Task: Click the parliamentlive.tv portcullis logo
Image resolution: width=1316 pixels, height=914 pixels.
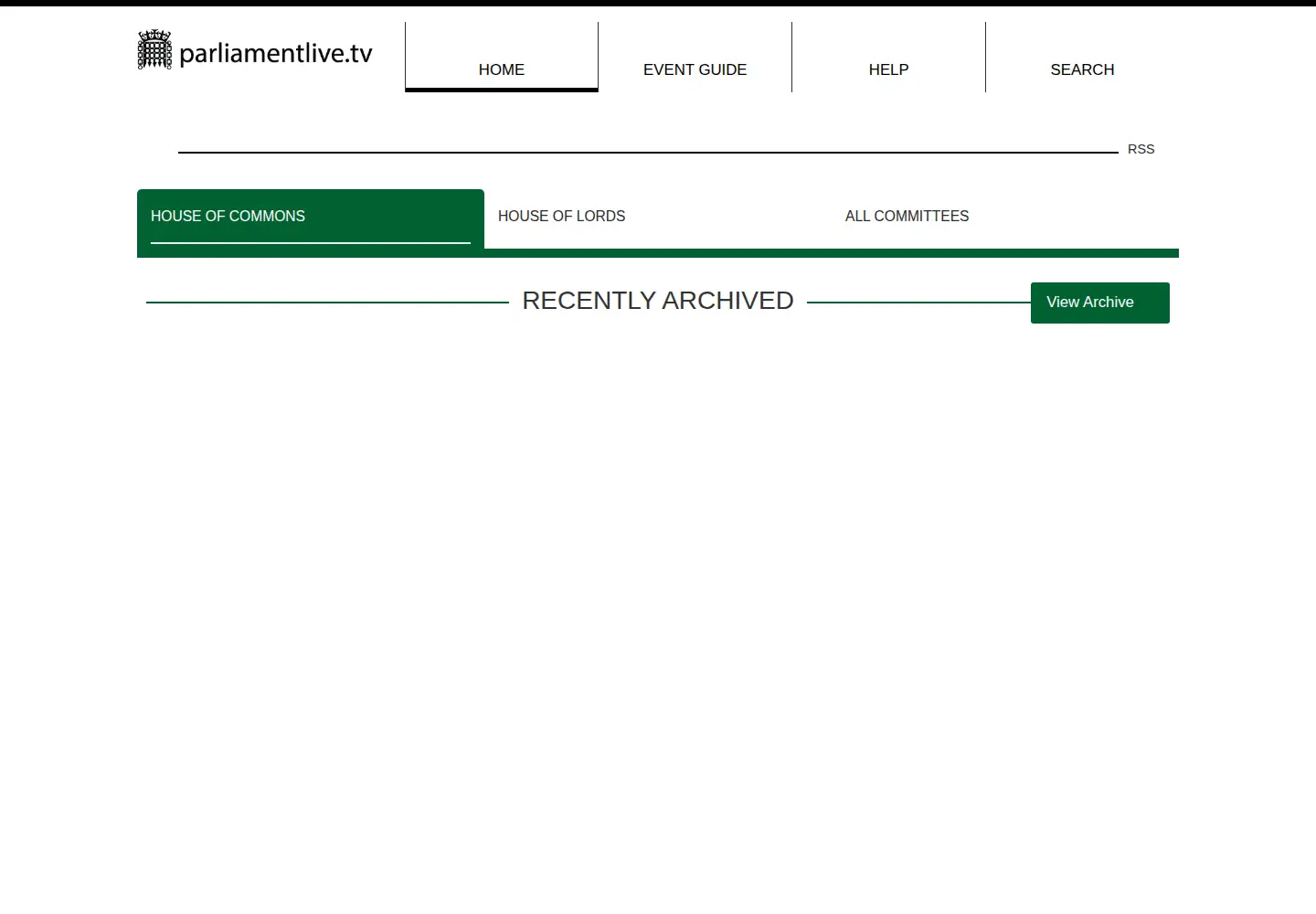Action: [255, 50]
